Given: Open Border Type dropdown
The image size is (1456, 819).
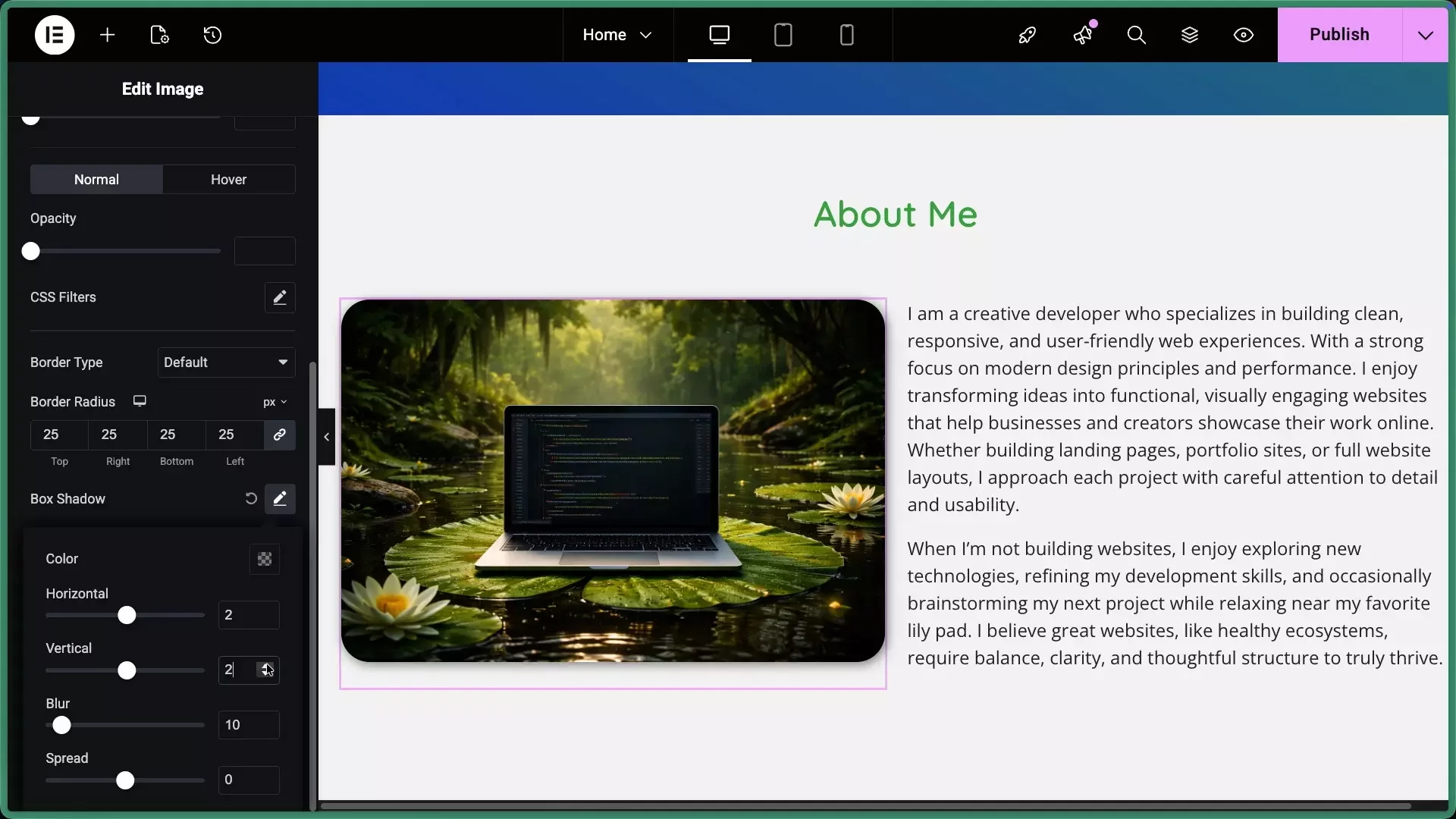Looking at the screenshot, I should [x=226, y=362].
